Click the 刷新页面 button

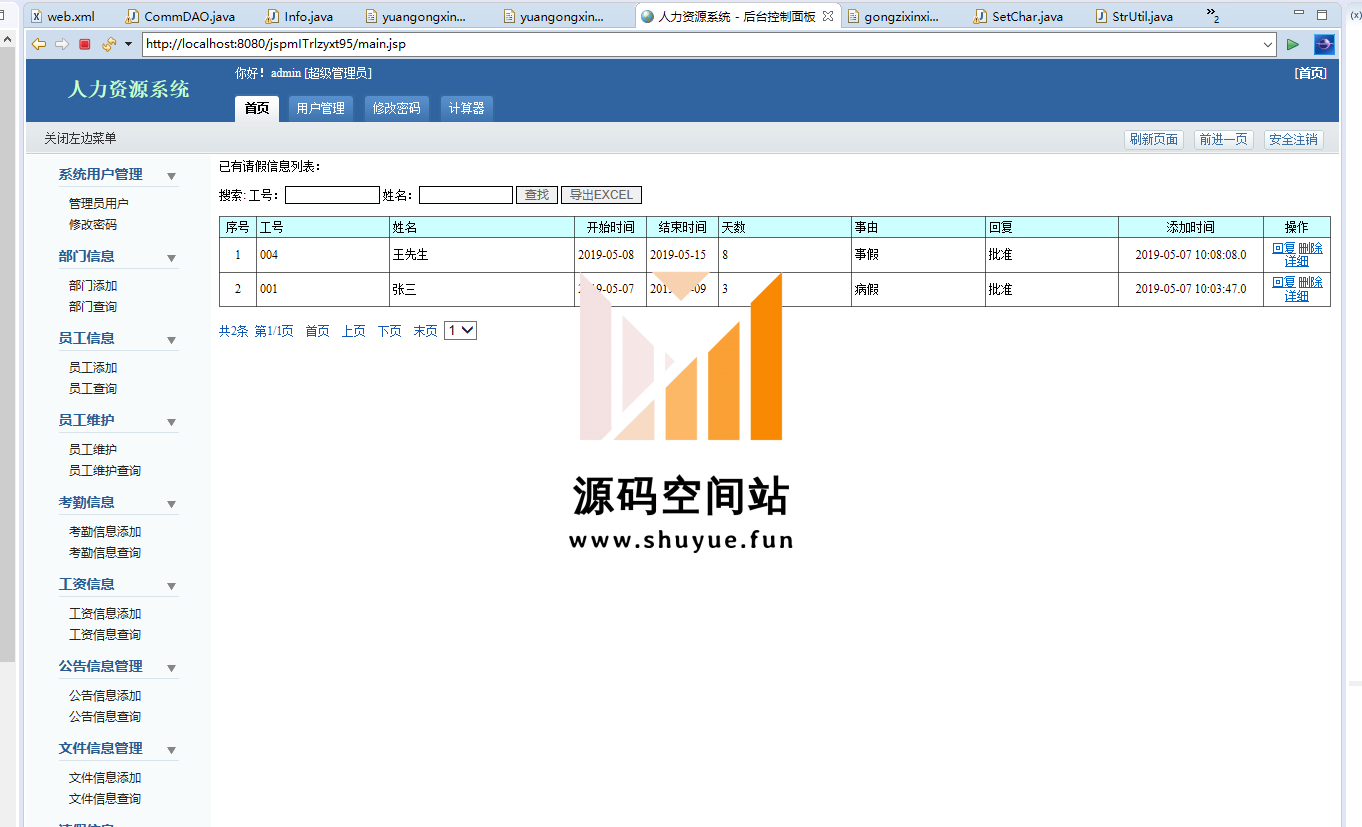[1154, 139]
